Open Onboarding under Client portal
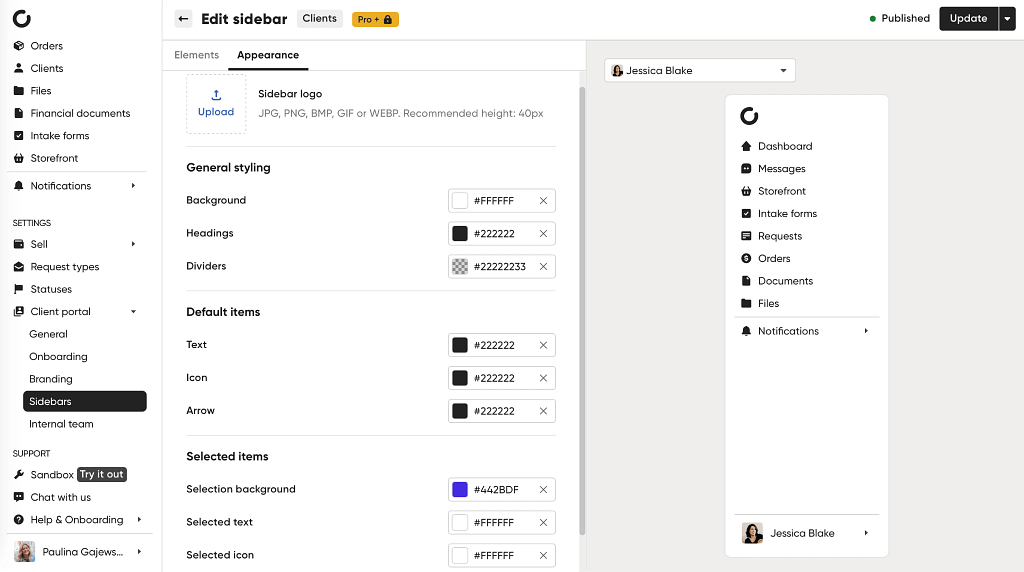The image size is (1024, 572). pyautogui.click(x=58, y=357)
